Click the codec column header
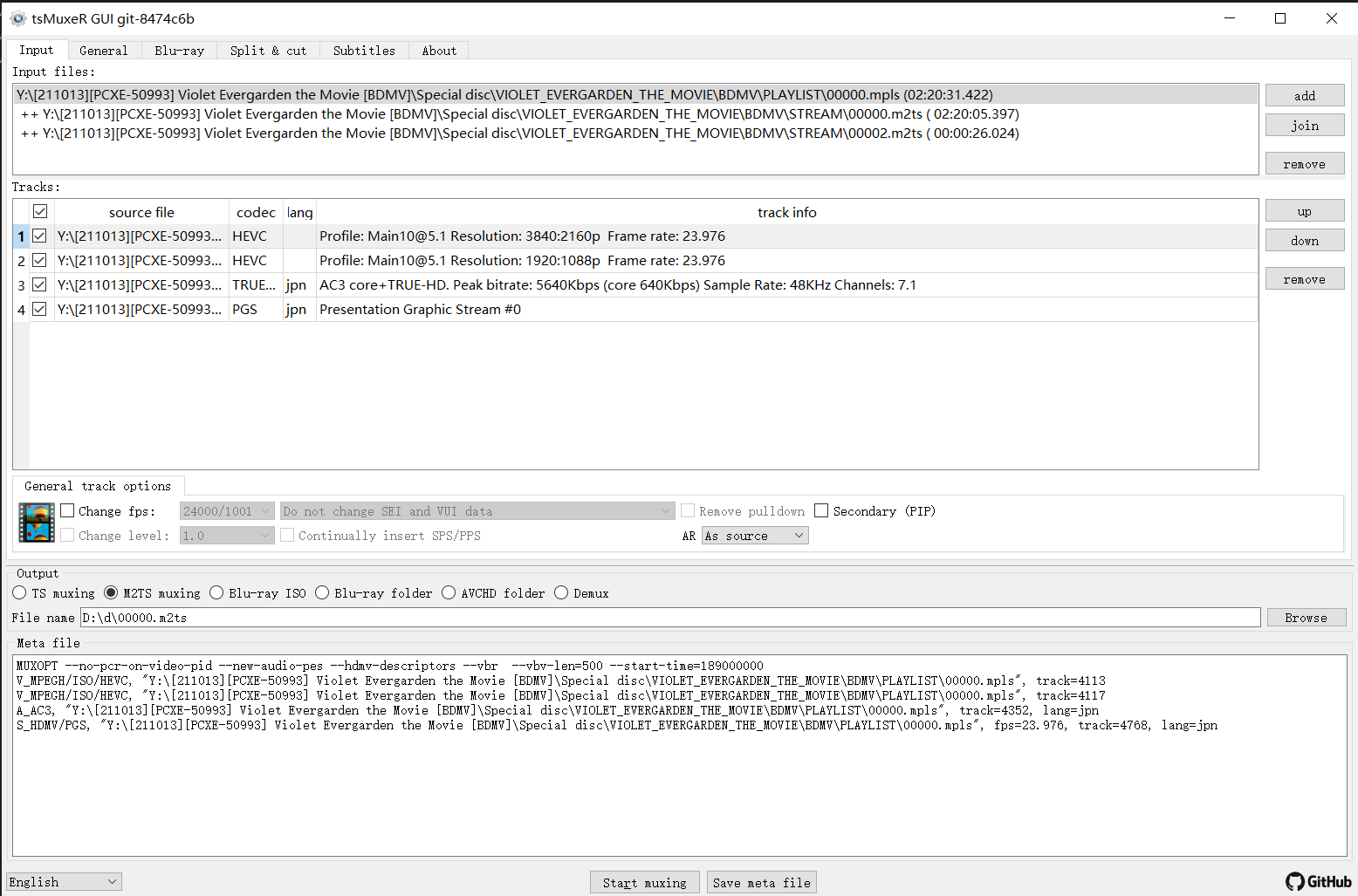The image size is (1358, 896). pyautogui.click(x=256, y=212)
